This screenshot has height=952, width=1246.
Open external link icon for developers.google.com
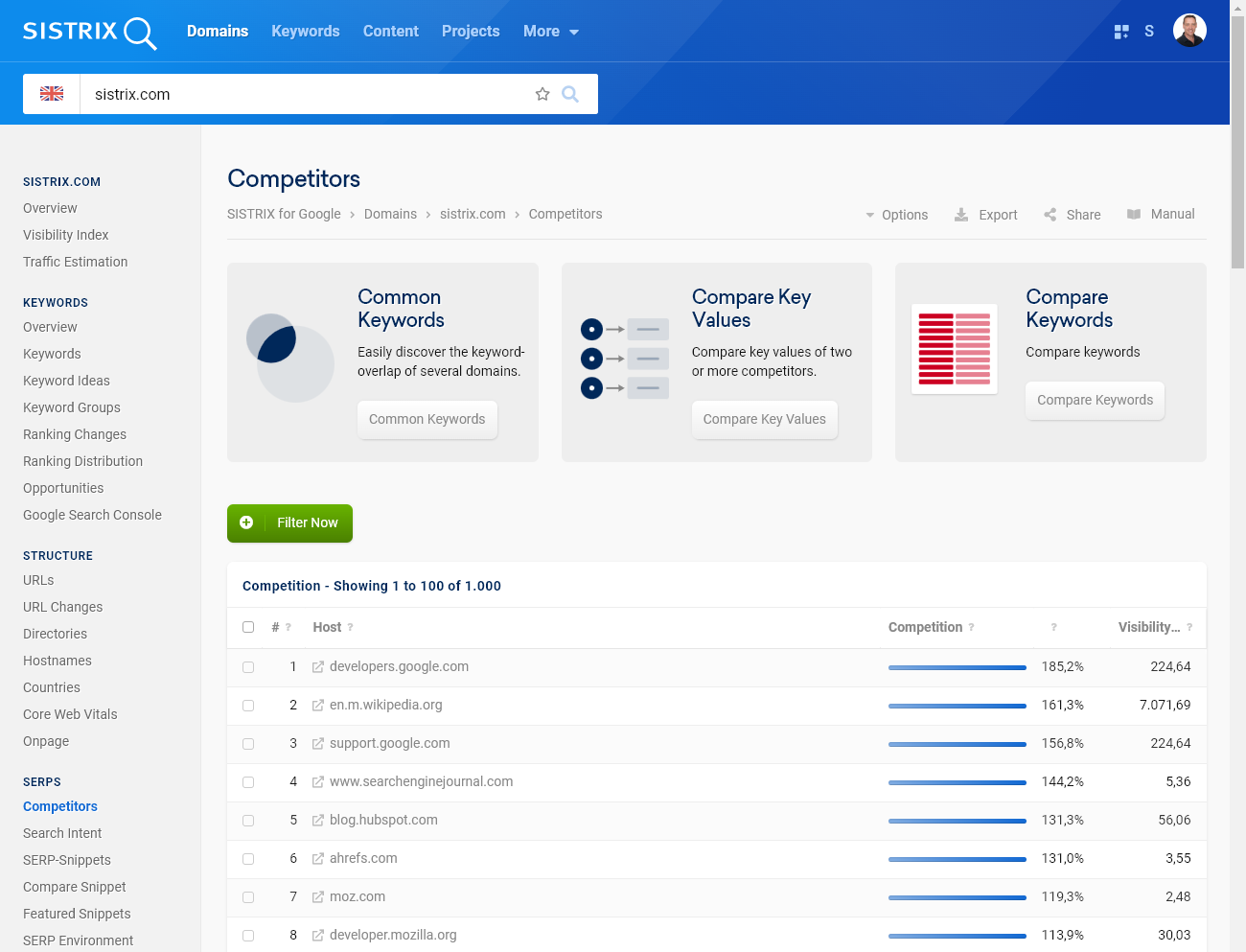point(317,667)
